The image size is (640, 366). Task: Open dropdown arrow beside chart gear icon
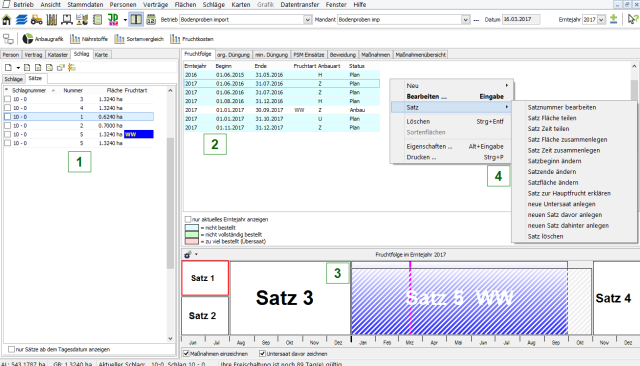pos(196,255)
